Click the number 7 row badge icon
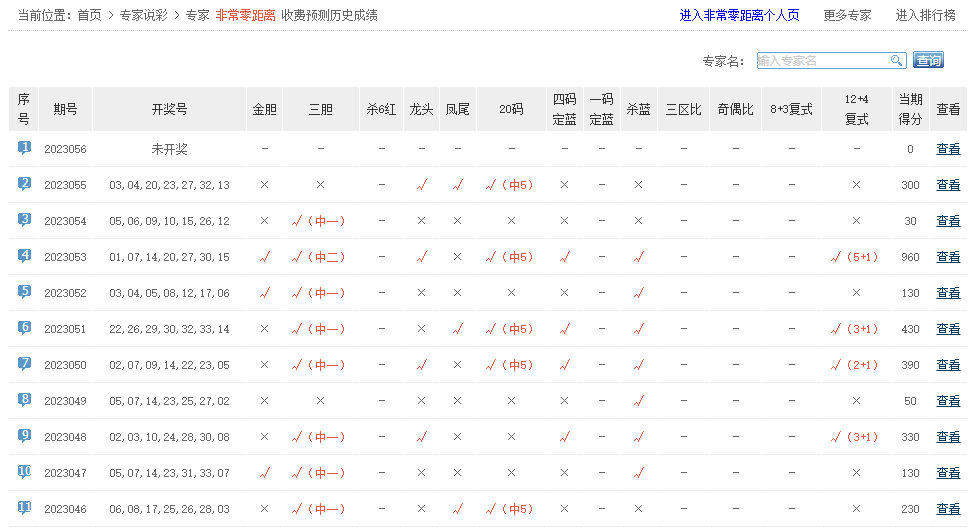973x527 pixels. tap(24, 364)
